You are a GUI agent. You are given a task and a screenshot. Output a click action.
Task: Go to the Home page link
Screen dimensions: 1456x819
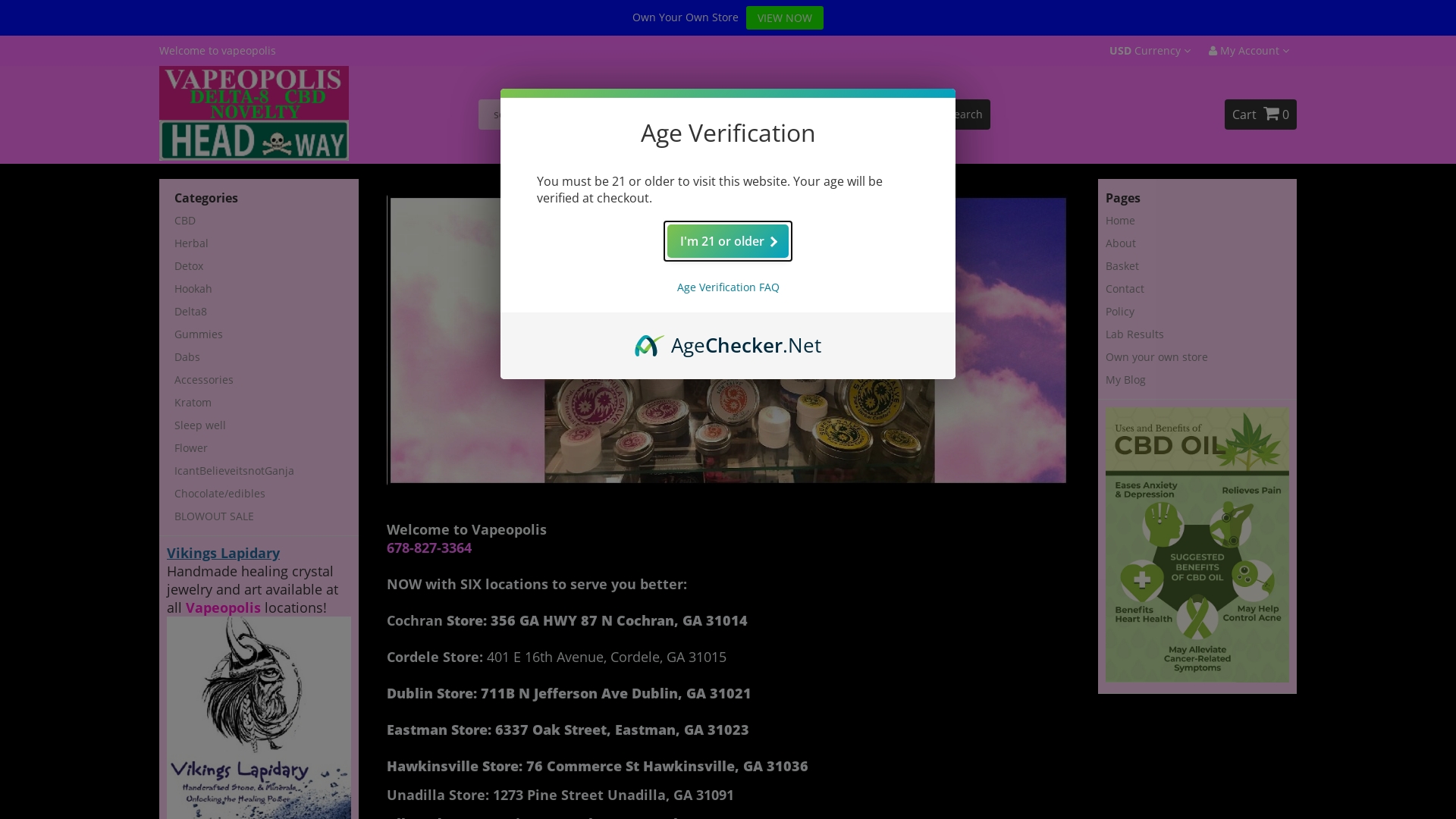(1120, 221)
